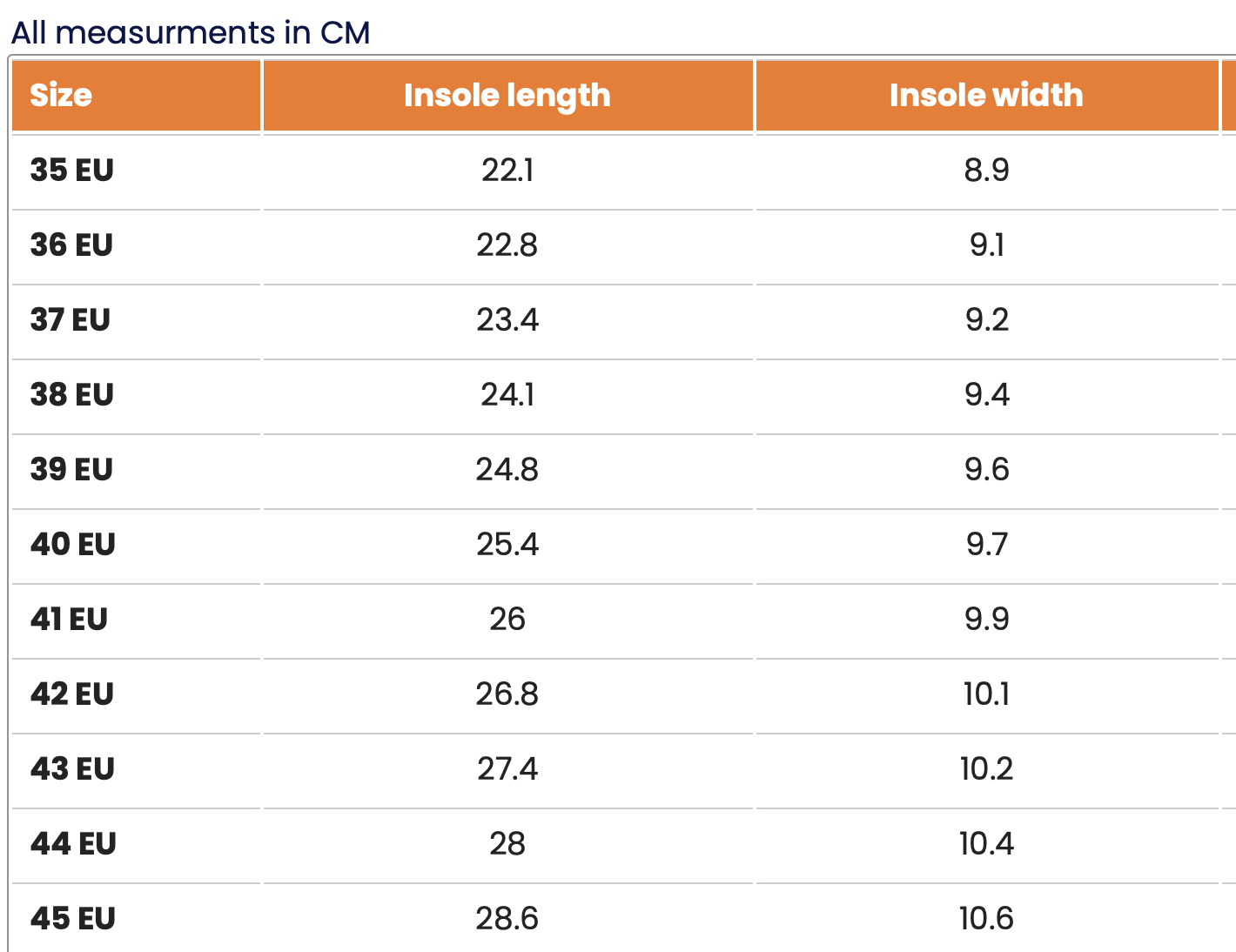Click the 28.6 insole length value
The width and height of the screenshot is (1236, 952).
pos(507,918)
